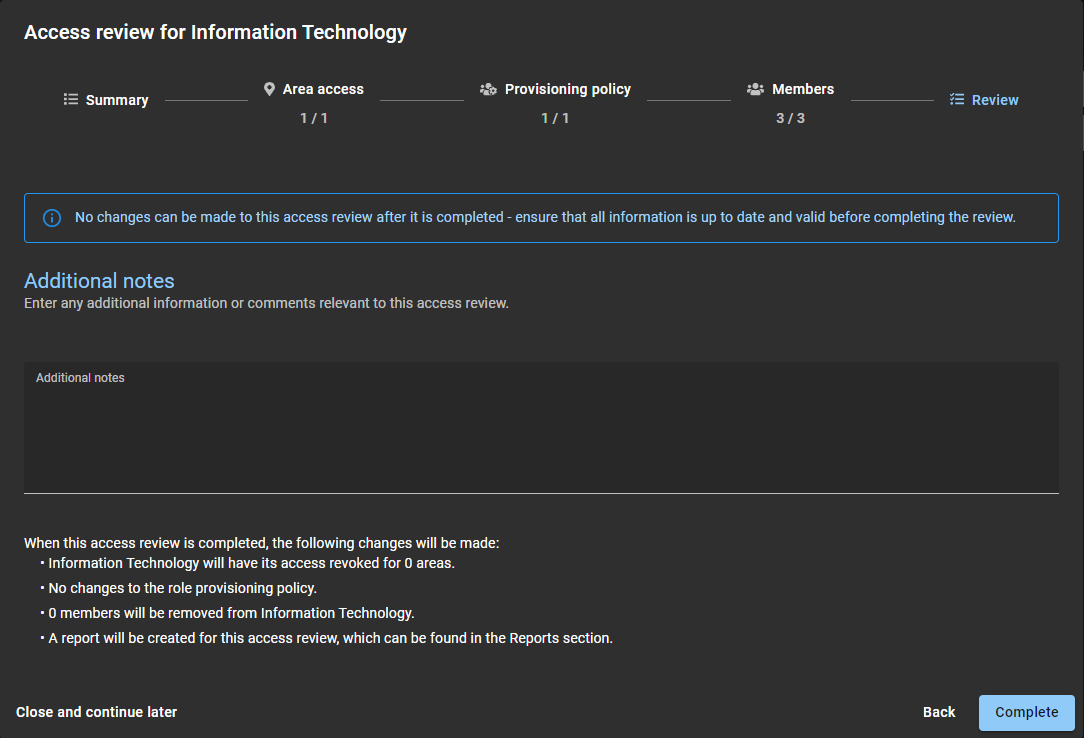Screen dimensions: 1084x738
Task: Click 'Enter any additional information or comments' description
Action: tap(266, 303)
